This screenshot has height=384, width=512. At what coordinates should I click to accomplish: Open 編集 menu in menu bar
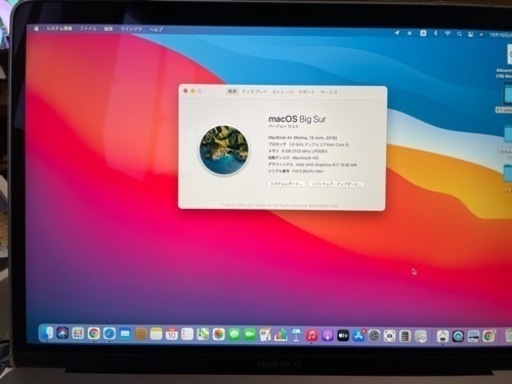[x=108, y=29]
